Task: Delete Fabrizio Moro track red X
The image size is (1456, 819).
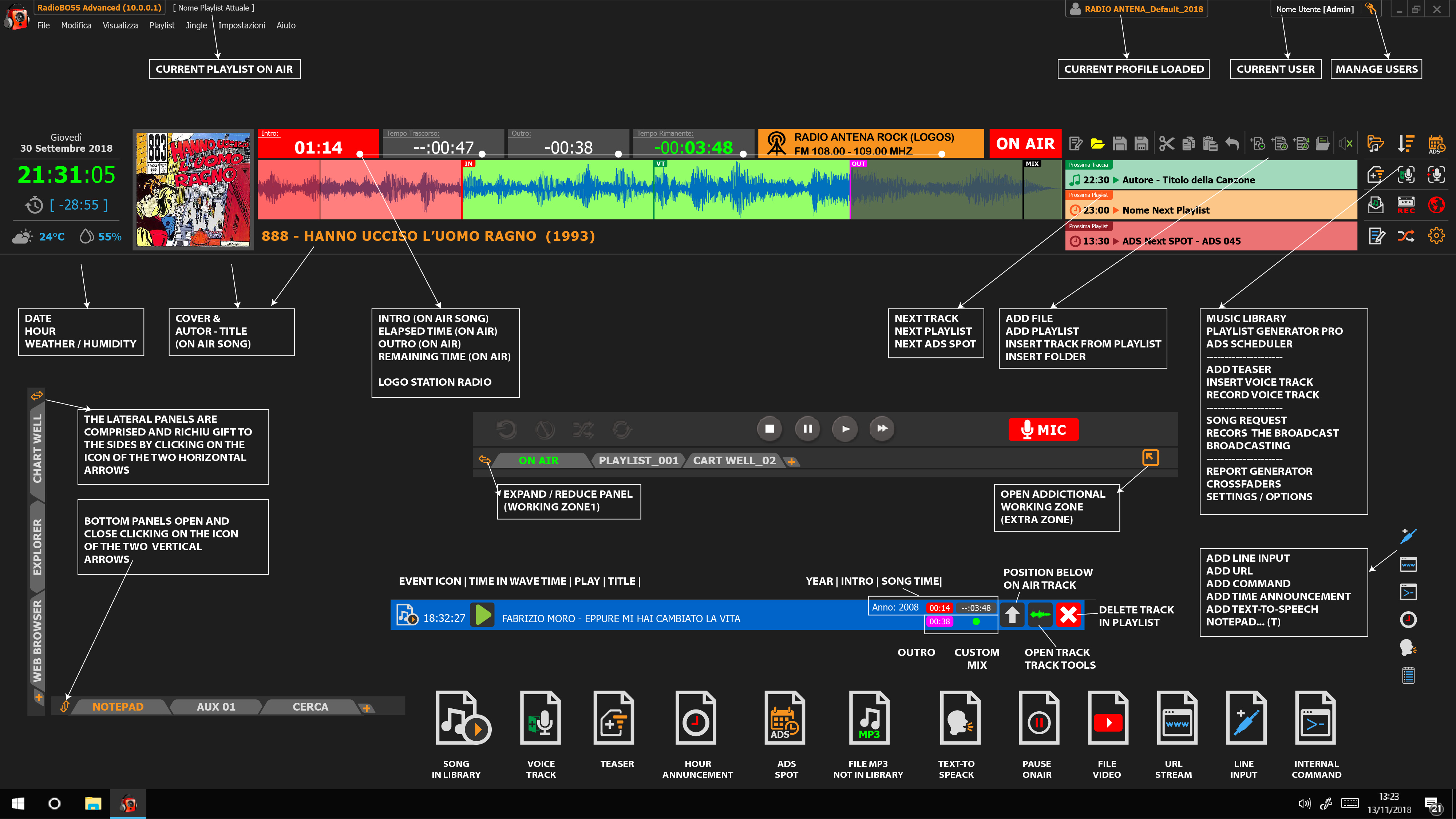Action: tap(1068, 615)
